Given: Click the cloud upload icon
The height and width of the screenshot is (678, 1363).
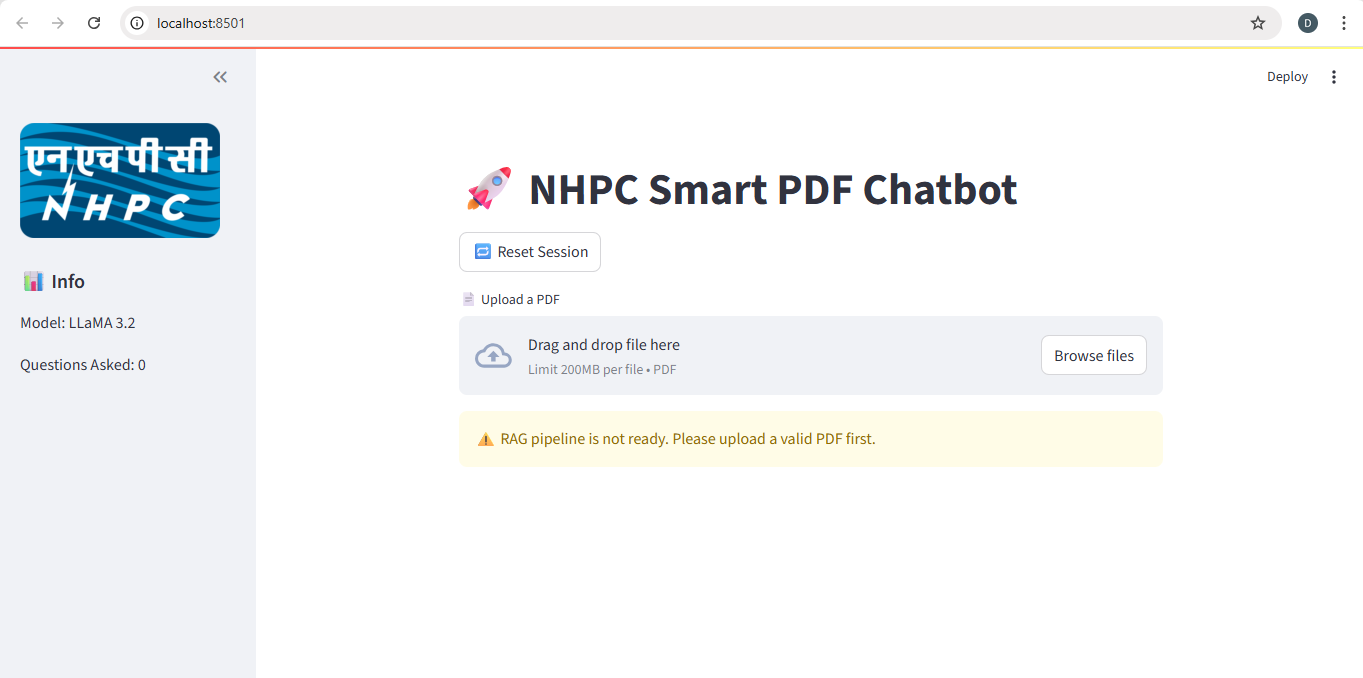Looking at the screenshot, I should click(493, 356).
